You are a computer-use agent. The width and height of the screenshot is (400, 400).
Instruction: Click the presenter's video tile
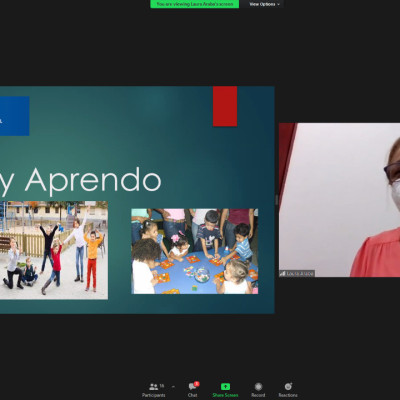click(x=339, y=200)
